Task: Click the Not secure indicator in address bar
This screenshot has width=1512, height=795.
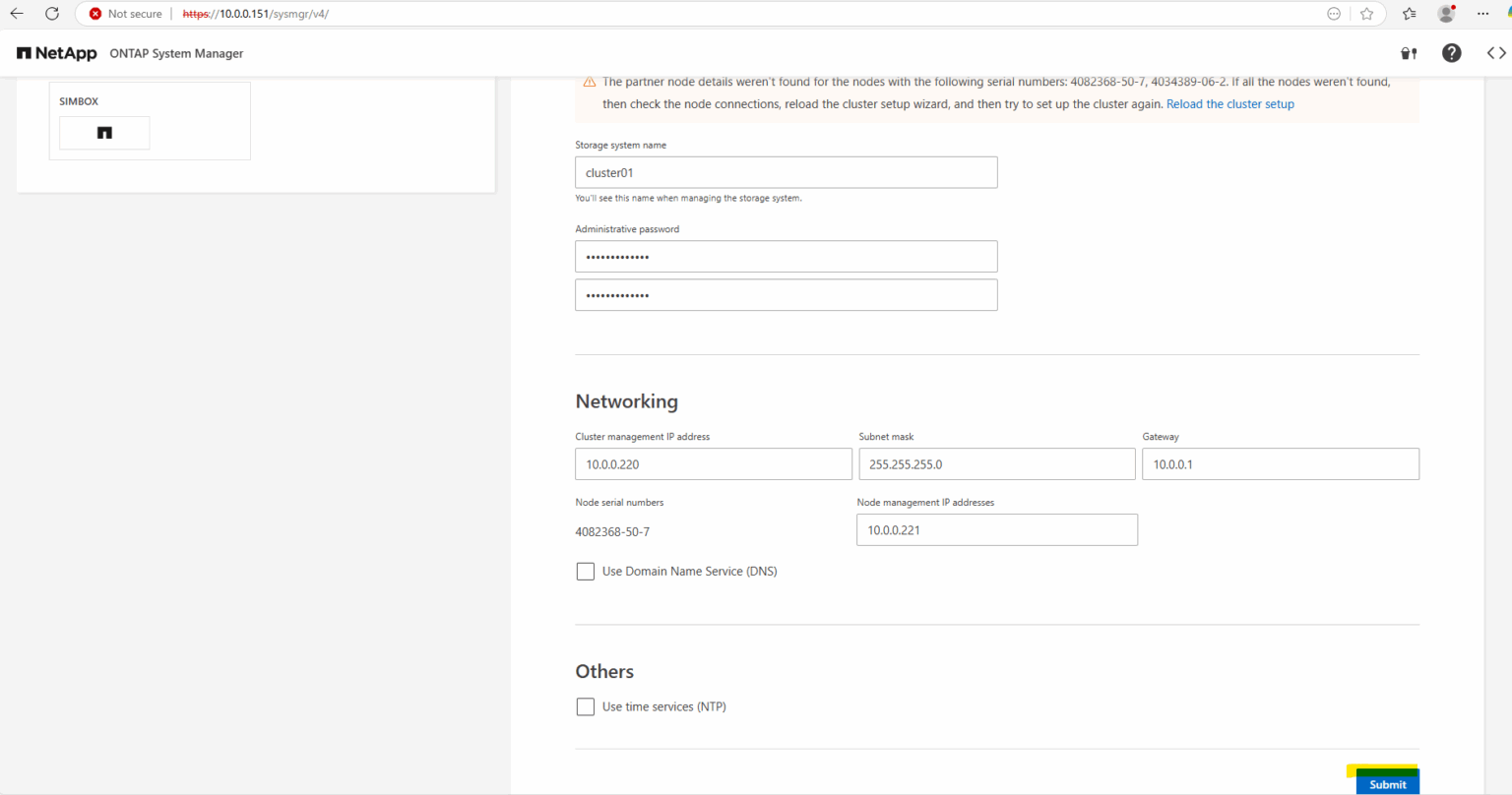Action: coord(124,14)
